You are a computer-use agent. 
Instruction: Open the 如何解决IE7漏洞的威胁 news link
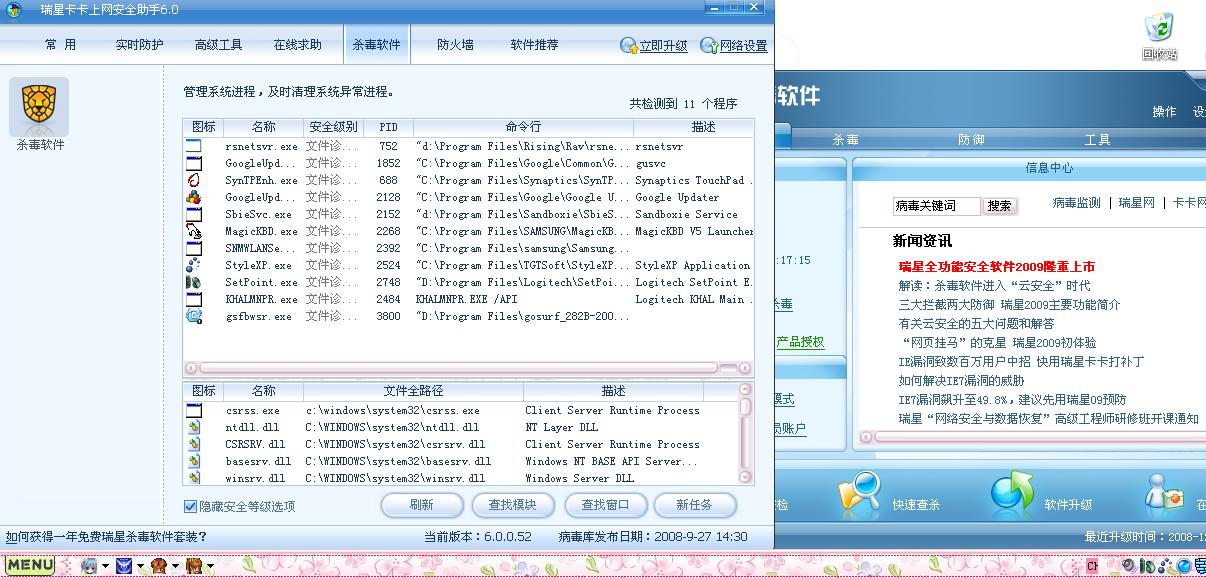(961, 381)
